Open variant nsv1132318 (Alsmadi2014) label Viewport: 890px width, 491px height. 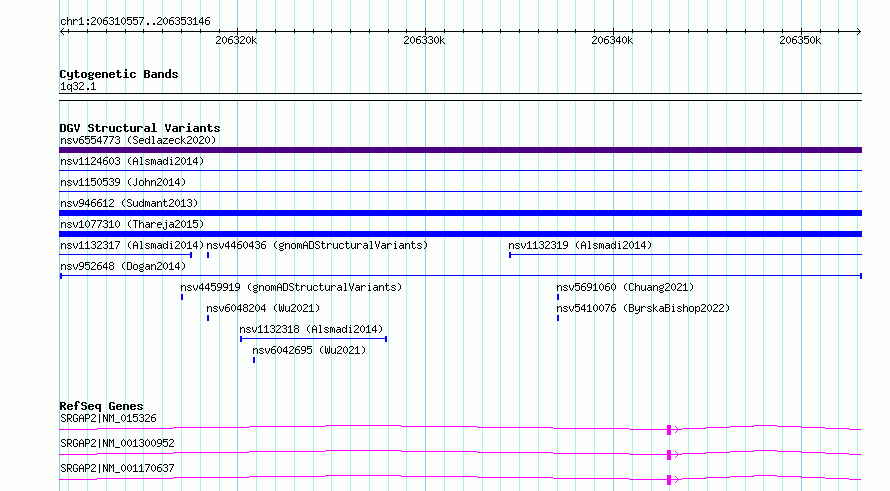[x=311, y=329]
